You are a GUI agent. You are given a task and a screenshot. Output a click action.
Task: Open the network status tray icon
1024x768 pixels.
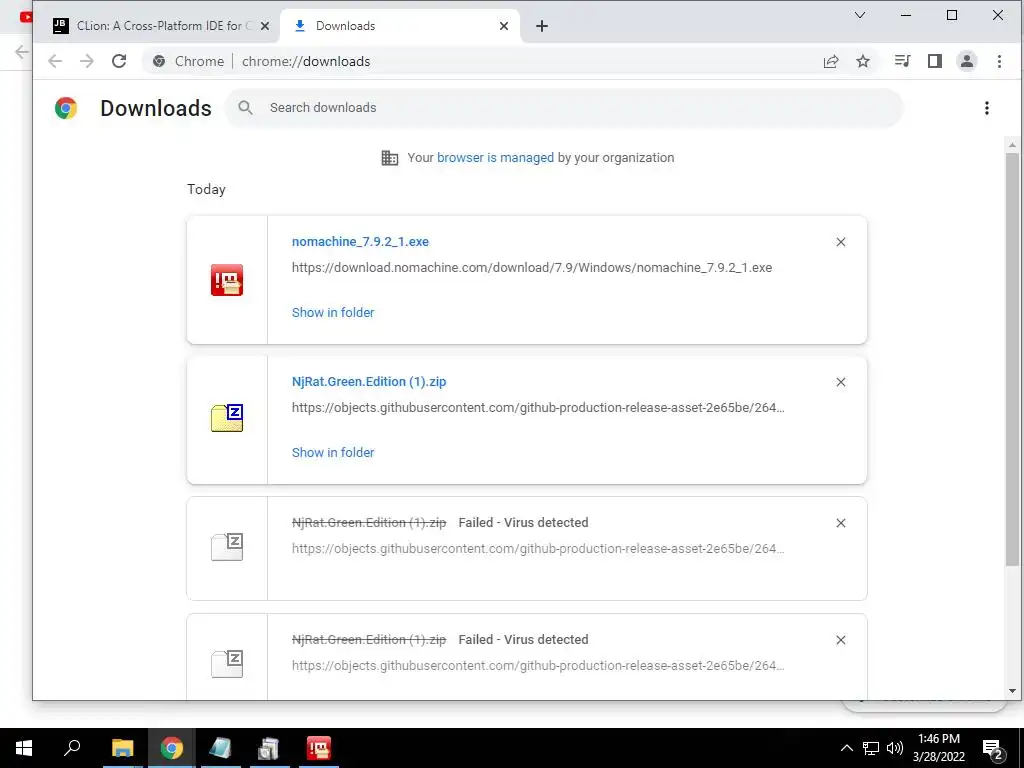tap(871, 748)
